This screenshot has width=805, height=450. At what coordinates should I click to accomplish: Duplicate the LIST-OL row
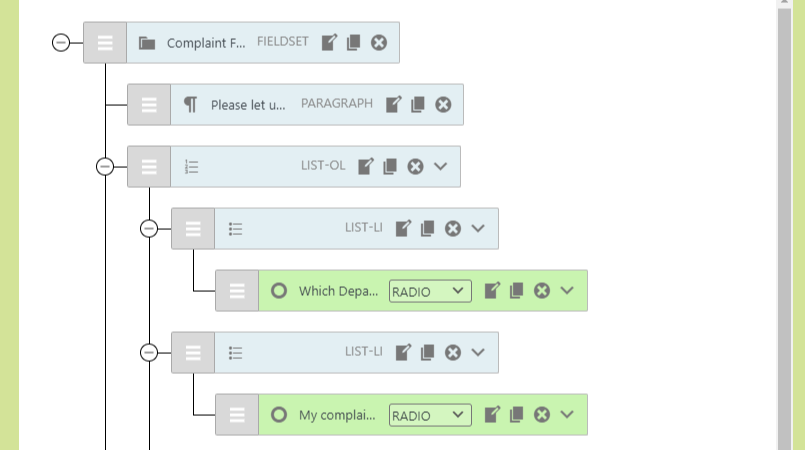(391, 166)
